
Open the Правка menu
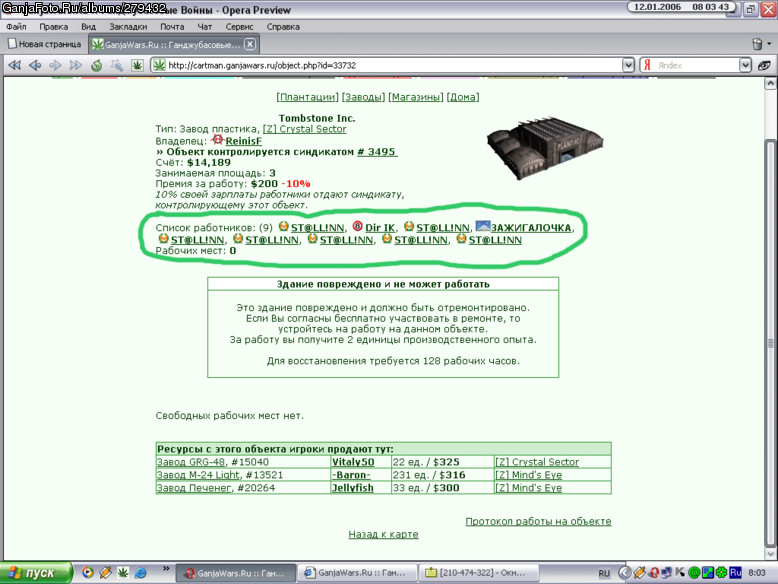54,27
